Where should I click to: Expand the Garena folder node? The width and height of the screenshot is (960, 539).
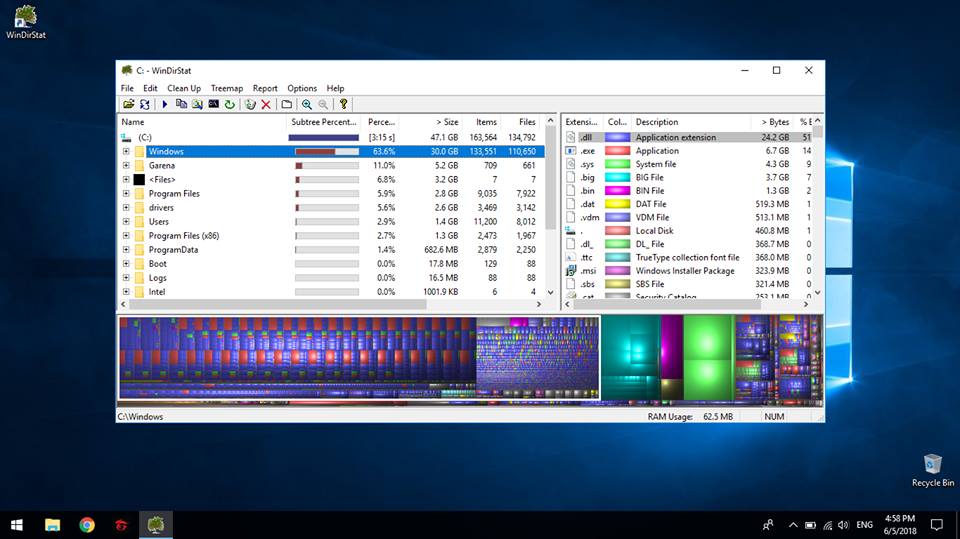pyautogui.click(x=127, y=166)
